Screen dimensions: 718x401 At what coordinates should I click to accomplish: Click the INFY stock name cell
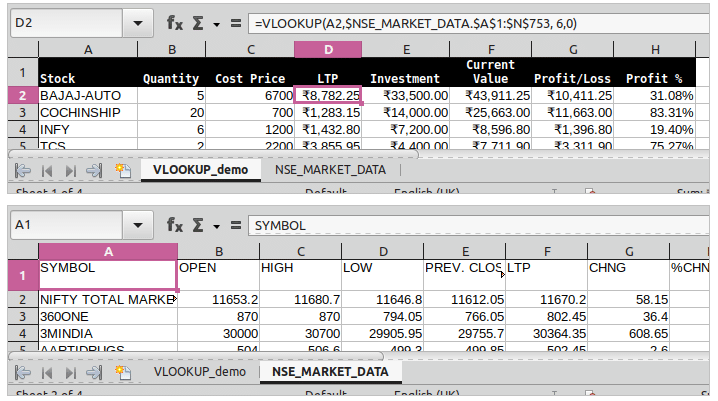pos(87,130)
